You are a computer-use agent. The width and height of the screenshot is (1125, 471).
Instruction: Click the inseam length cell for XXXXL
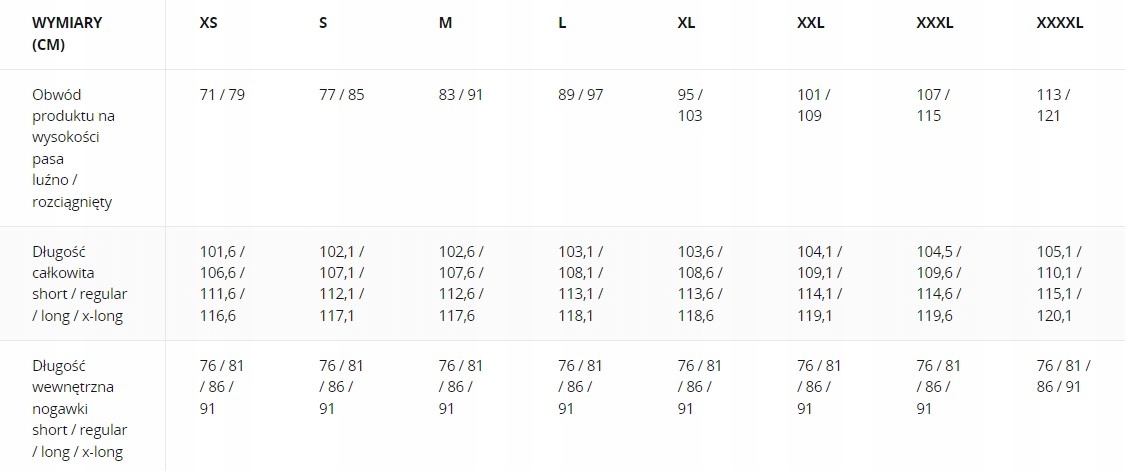pyautogui.click(x=1064, y=376)
